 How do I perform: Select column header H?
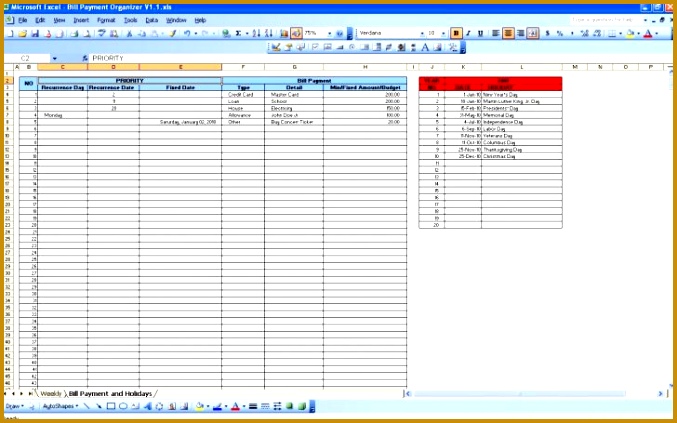point(365,67)
